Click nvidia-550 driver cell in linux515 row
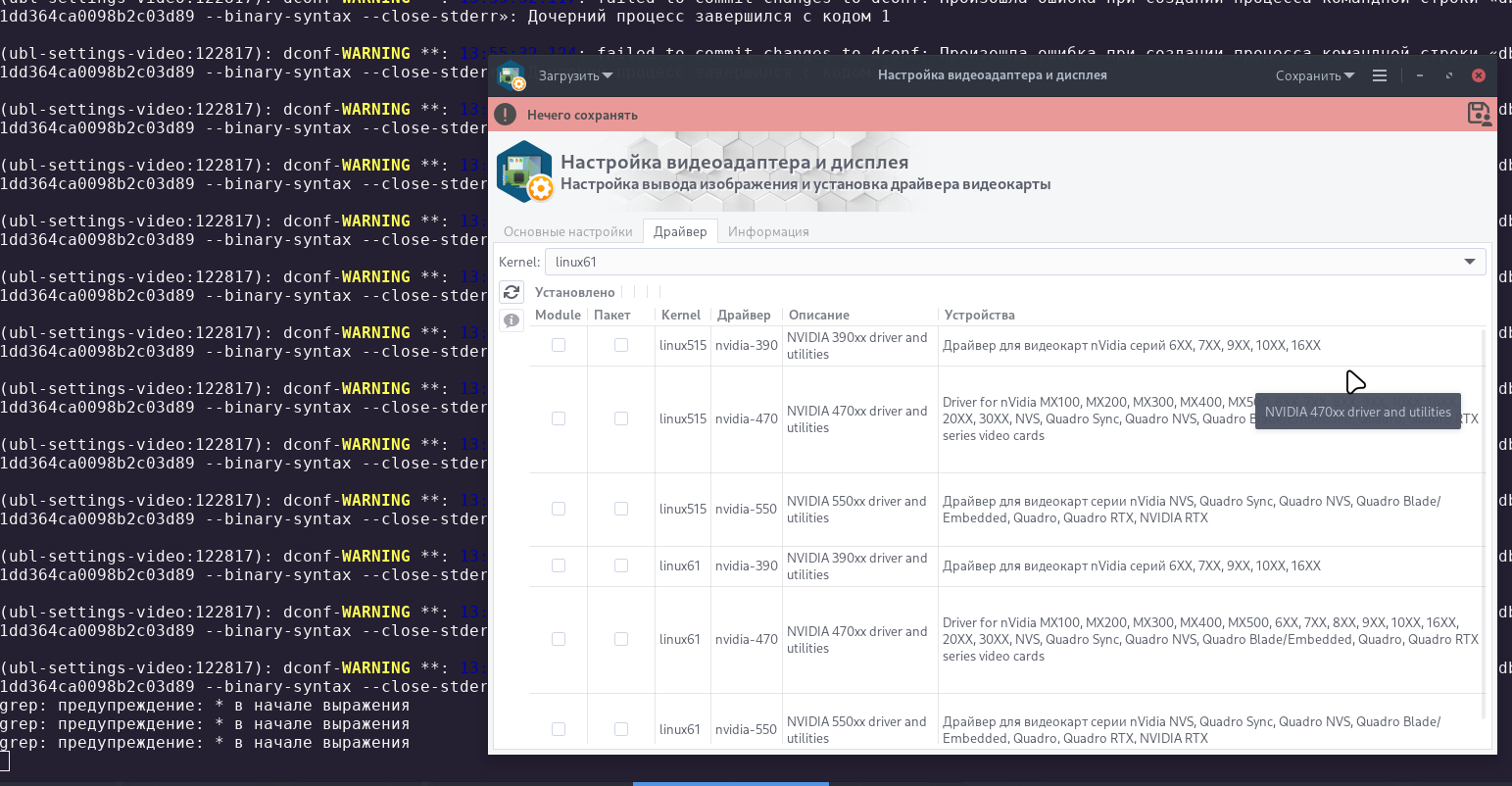The height and width of the screenshot is (786, 1512). (x=747, y=509)
